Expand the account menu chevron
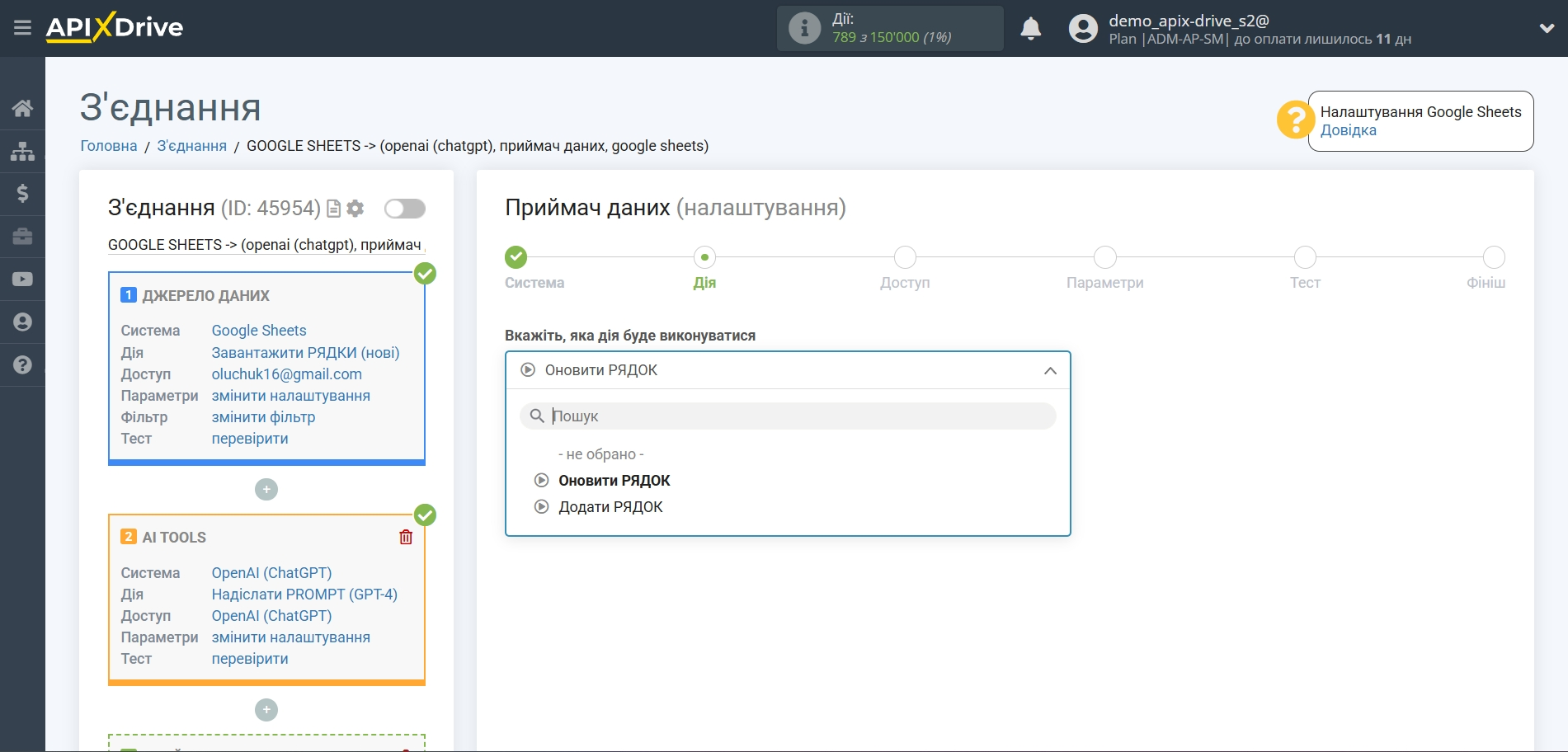This screenshot has width=1568, height=752. [1547, 28]
